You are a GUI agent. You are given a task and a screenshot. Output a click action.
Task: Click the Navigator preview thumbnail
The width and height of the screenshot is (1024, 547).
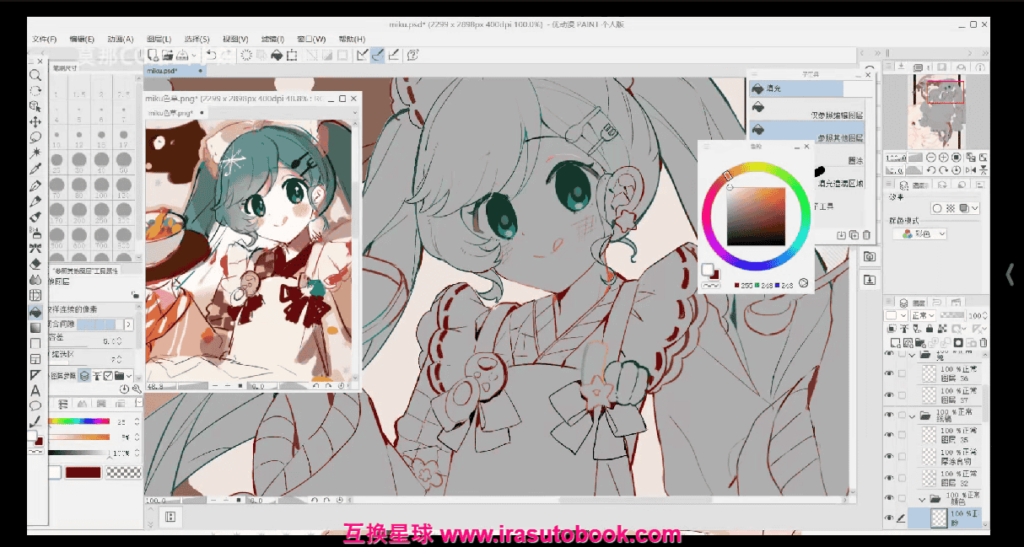coord(934,112)
